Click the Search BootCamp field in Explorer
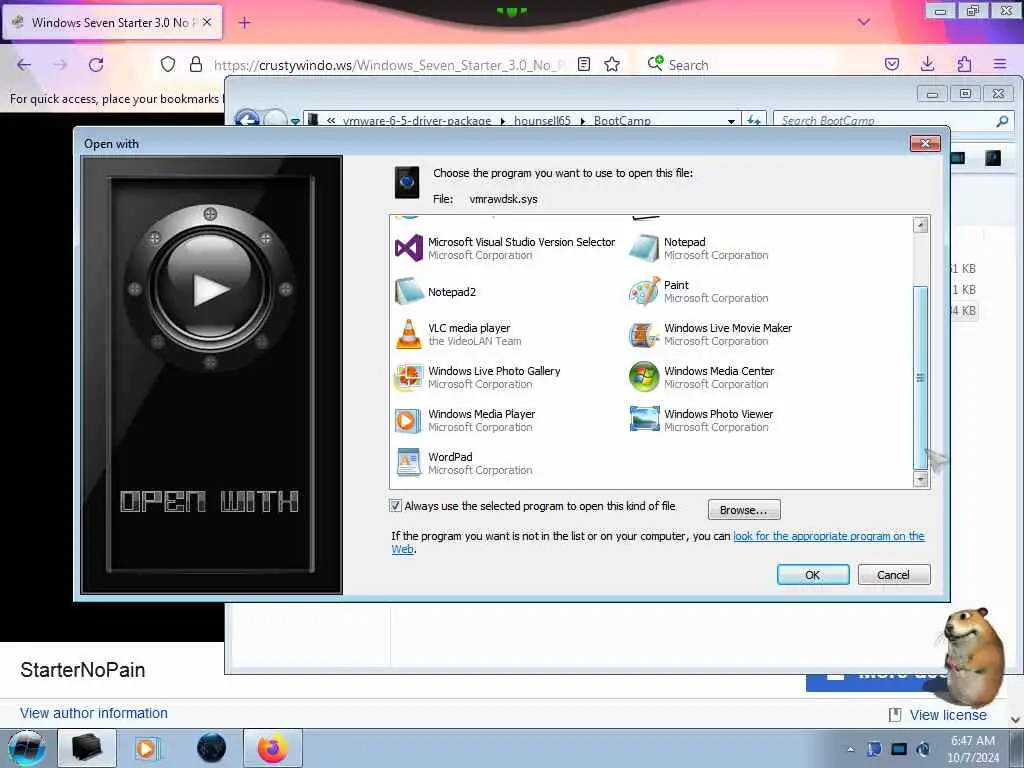1024x768 pixels. [x=886, y=120]
